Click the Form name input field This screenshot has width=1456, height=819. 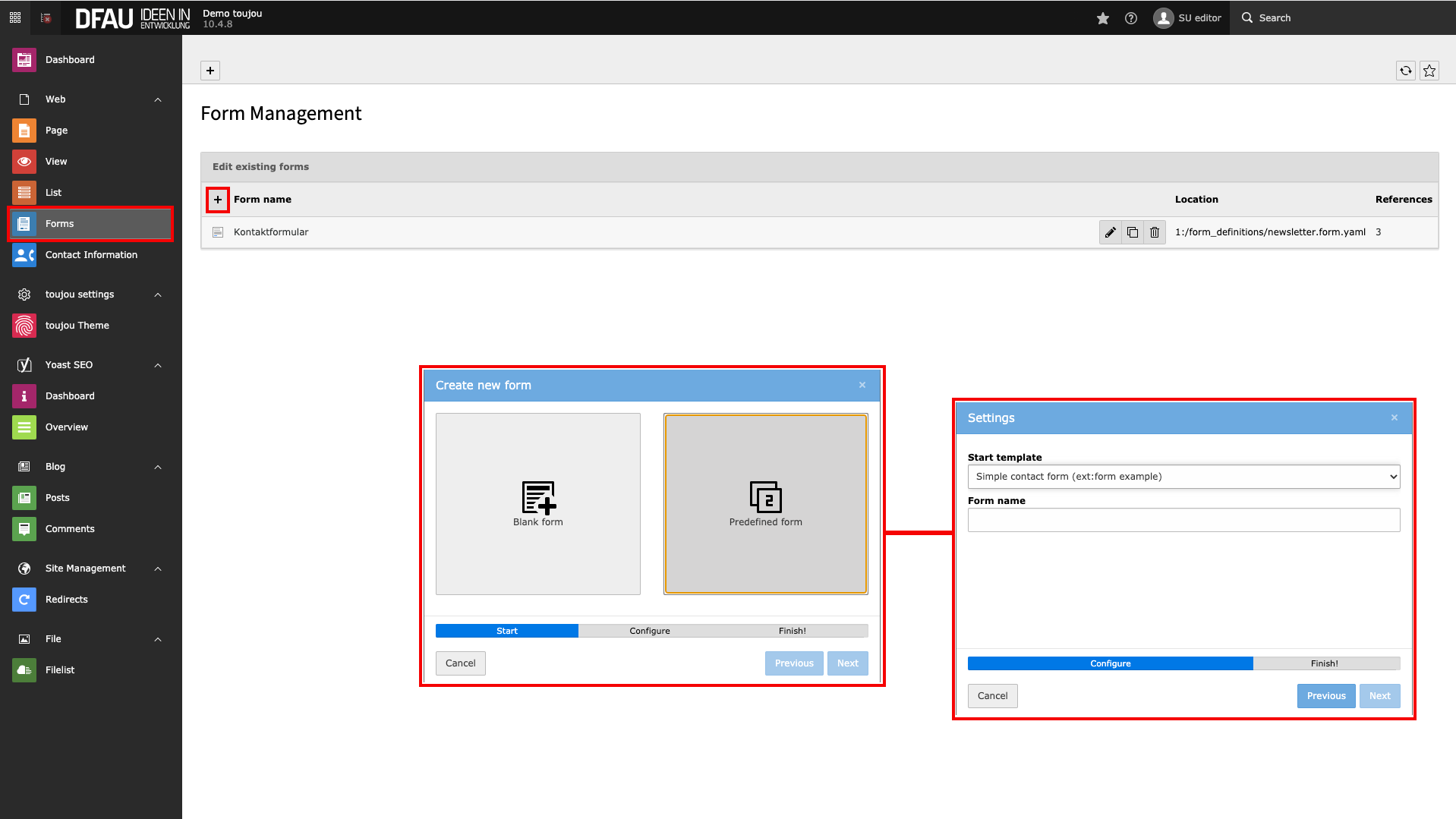(x=1183, y=521)
